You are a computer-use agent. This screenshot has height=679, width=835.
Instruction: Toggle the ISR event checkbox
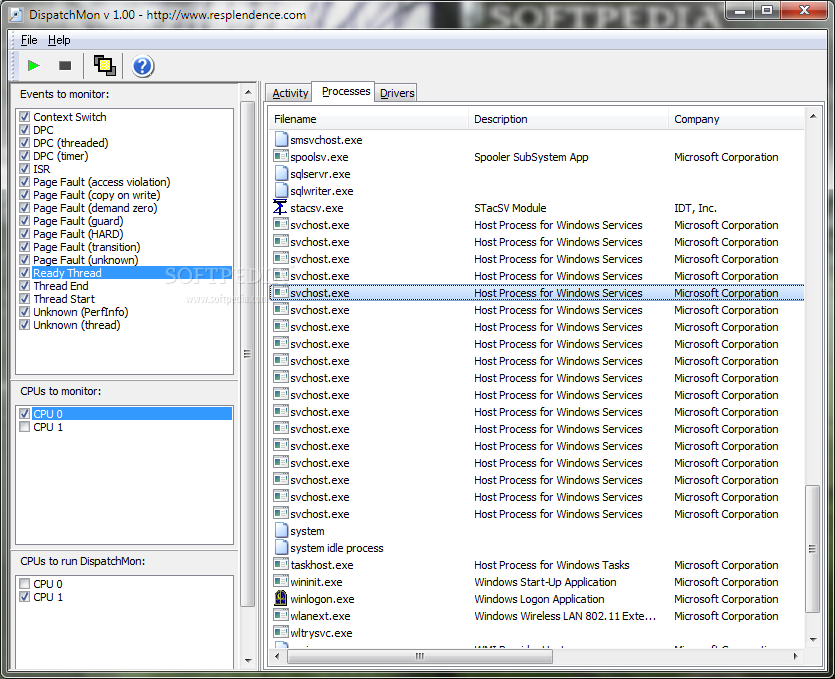pyautogui.click(x=24, y=169)
